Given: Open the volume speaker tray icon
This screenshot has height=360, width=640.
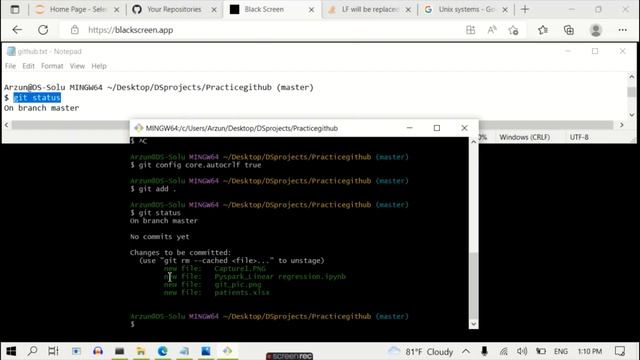Looking at the screenshot, I should tap(522, 351).
